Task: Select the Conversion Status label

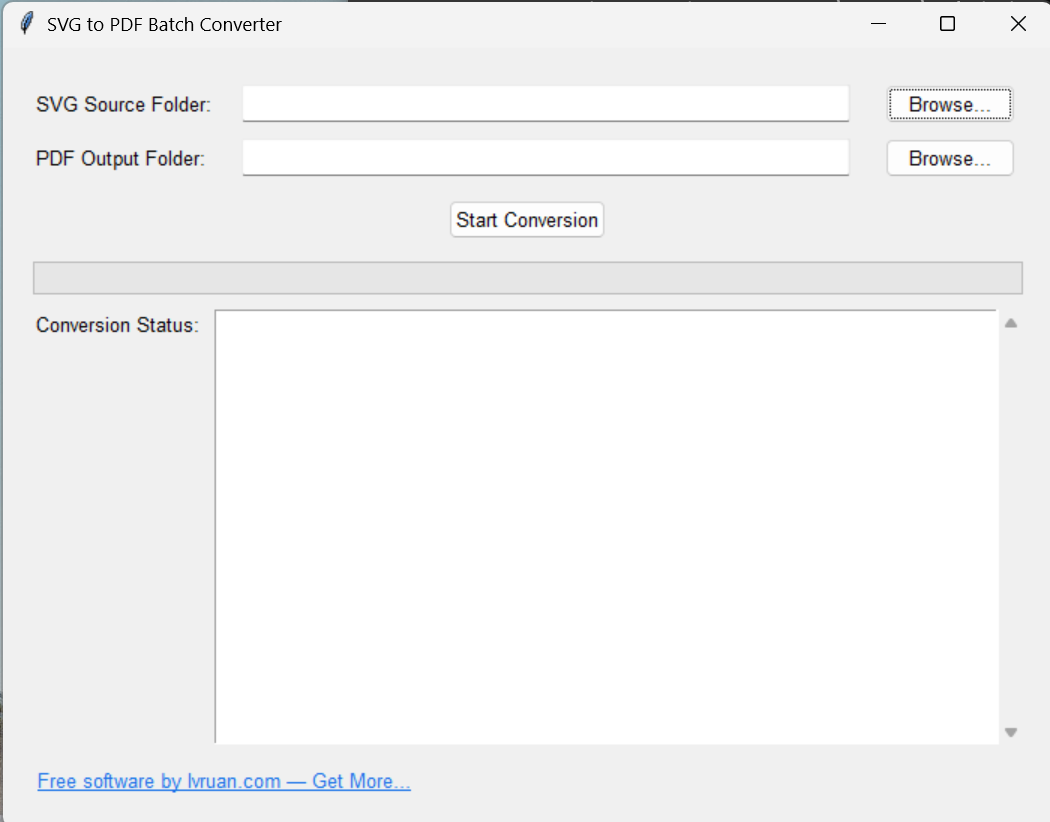Action: tap(116, 325)
